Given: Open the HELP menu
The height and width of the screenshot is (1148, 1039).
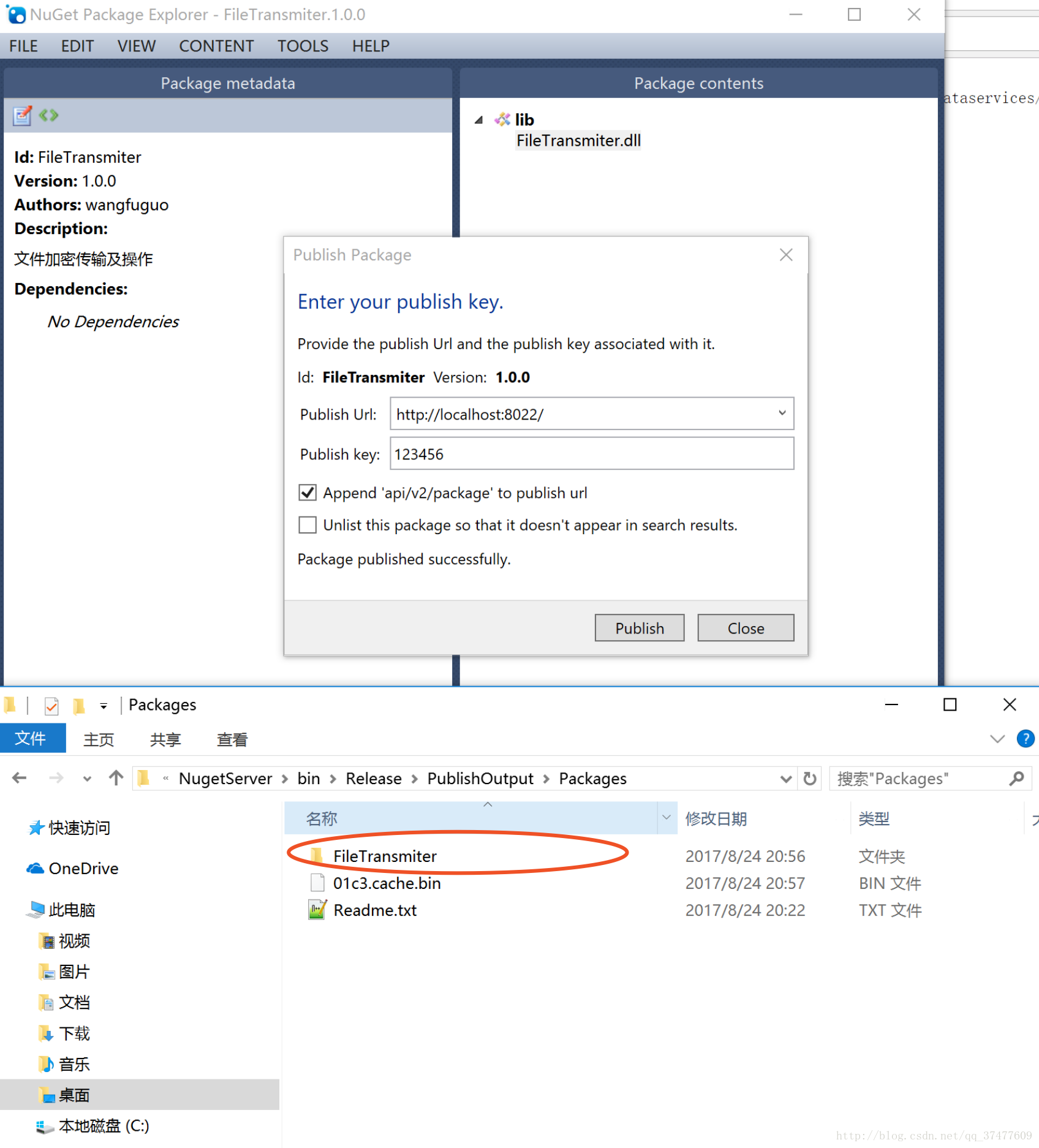Looking at the screenshot, I should (371, 46).
